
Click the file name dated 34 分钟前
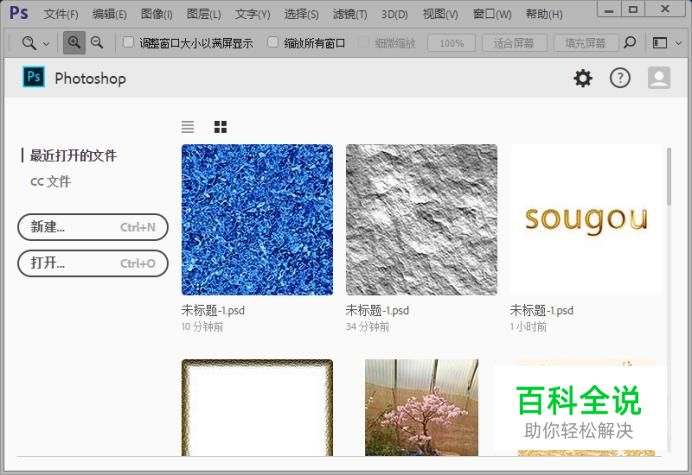coord(377,310)
